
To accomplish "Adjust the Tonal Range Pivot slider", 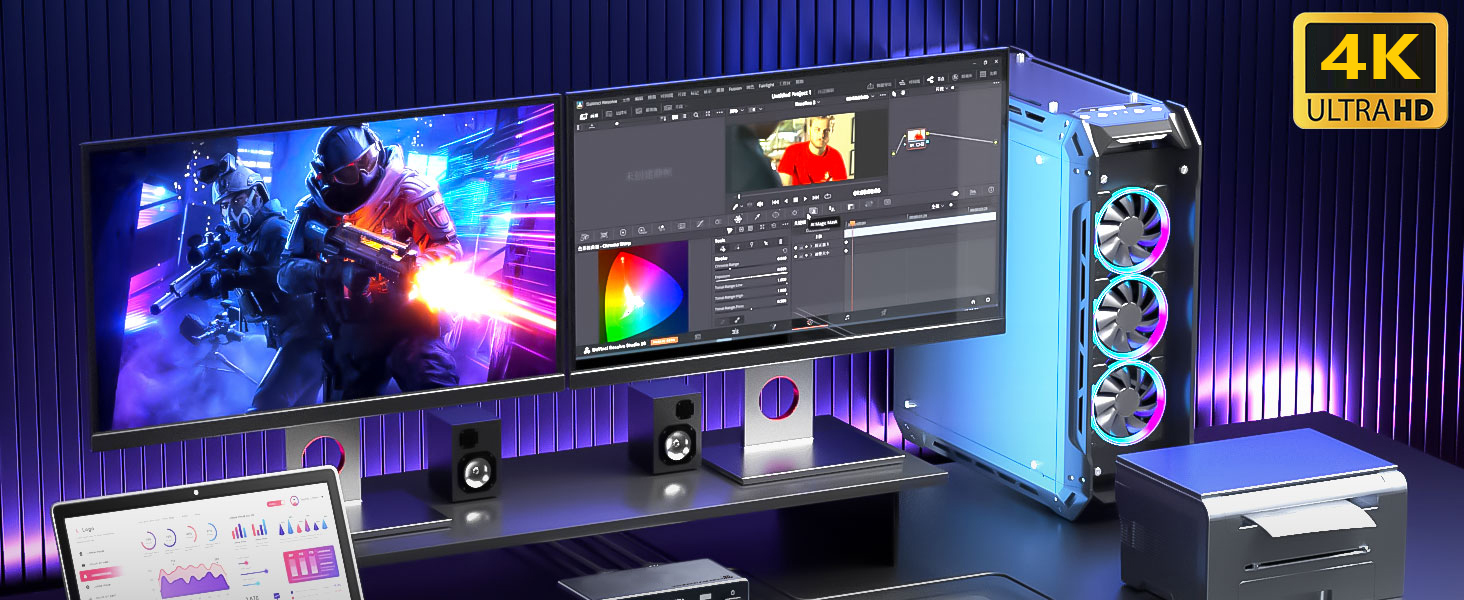I will 750,309.
